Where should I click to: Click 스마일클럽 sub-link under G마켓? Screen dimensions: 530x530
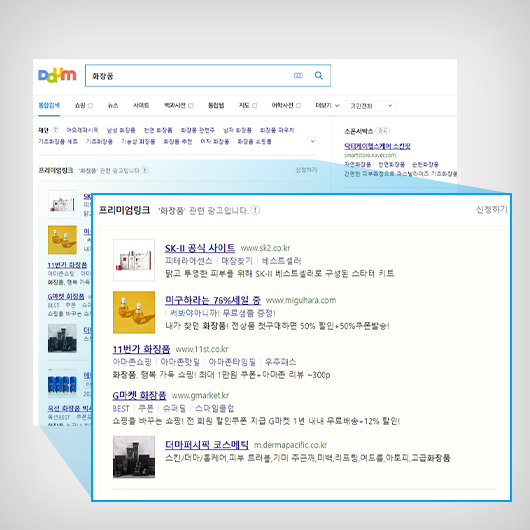[214, 408]
